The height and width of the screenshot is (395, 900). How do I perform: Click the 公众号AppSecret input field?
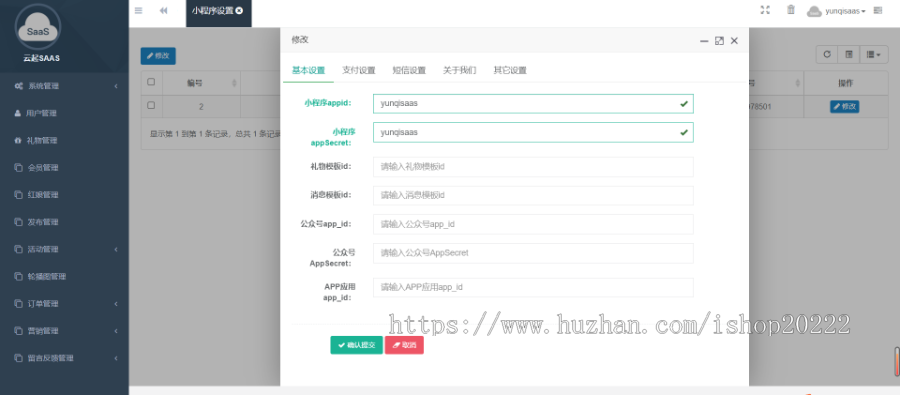pyautogui.click(x=533, y=253)
